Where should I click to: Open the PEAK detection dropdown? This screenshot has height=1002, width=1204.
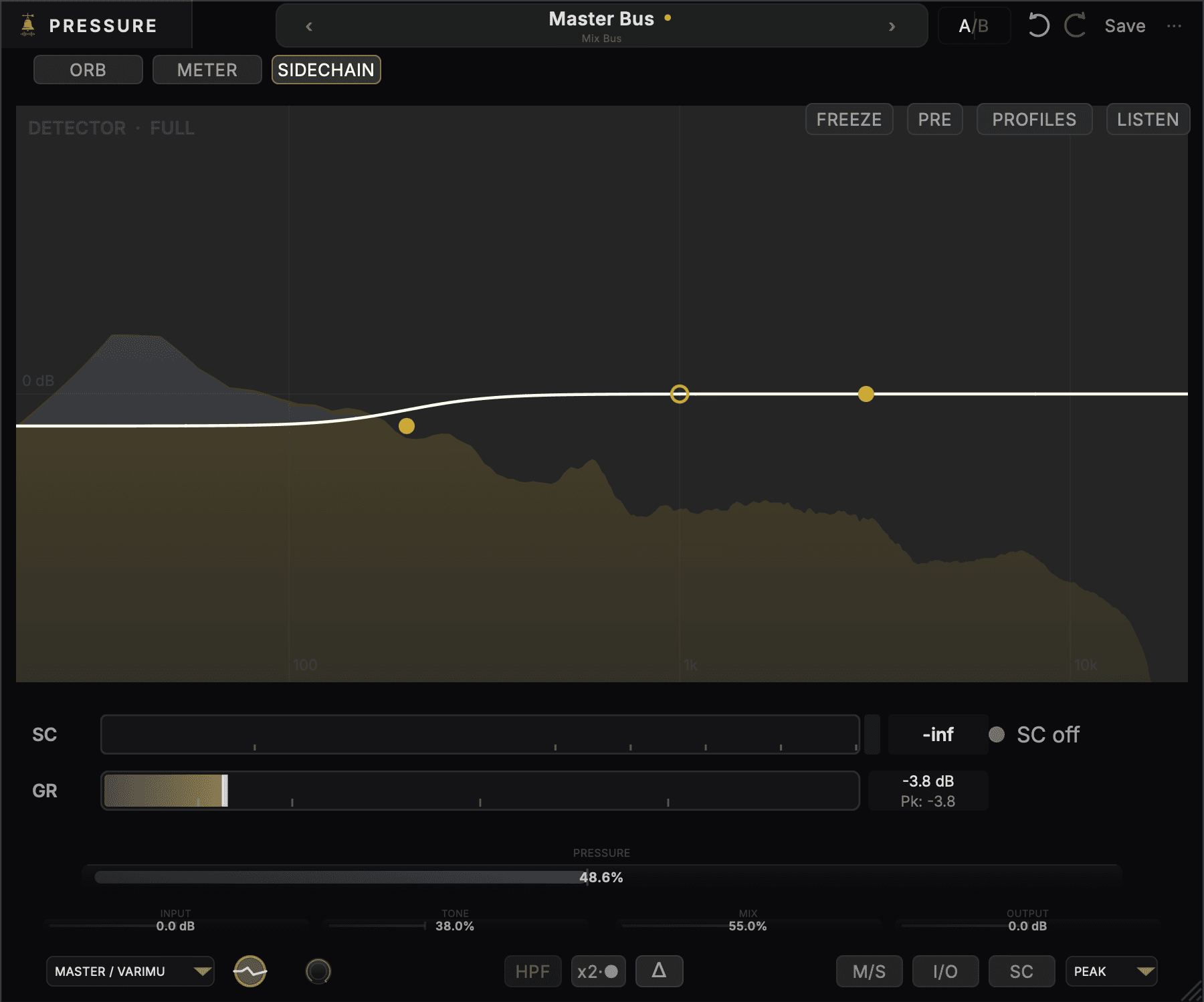1111,971
